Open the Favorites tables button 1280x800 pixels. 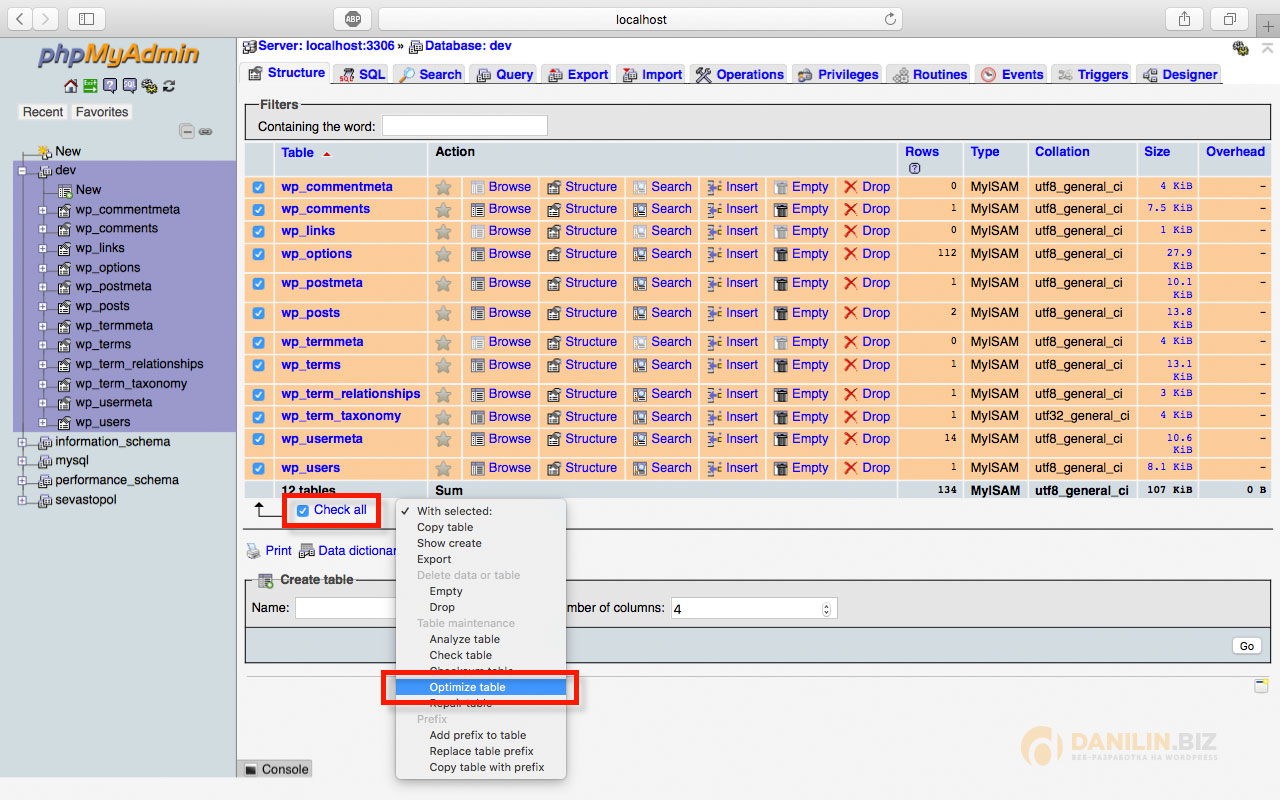[x=102, y=112]
